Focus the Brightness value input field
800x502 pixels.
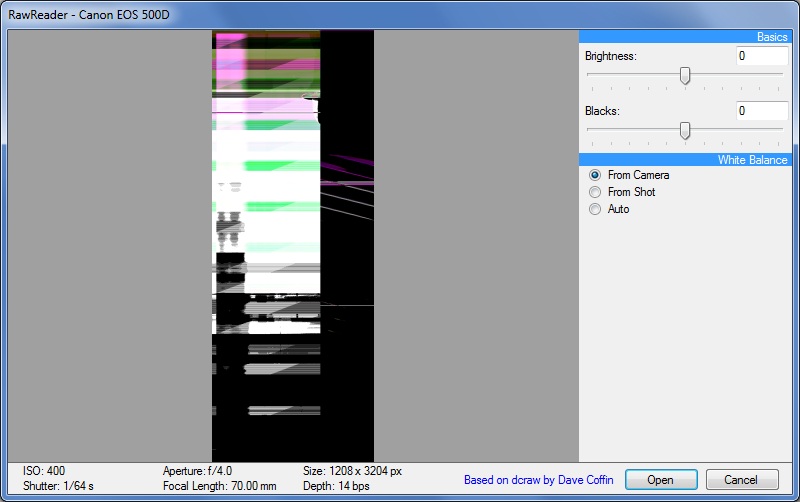click(762, 56)
